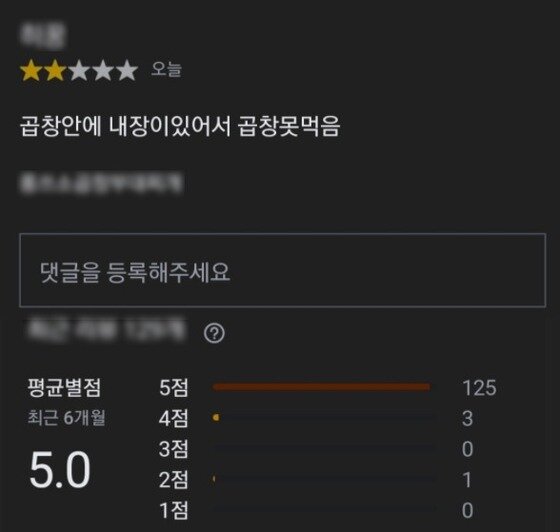Click the 125 count for 5점

[479, 387]
